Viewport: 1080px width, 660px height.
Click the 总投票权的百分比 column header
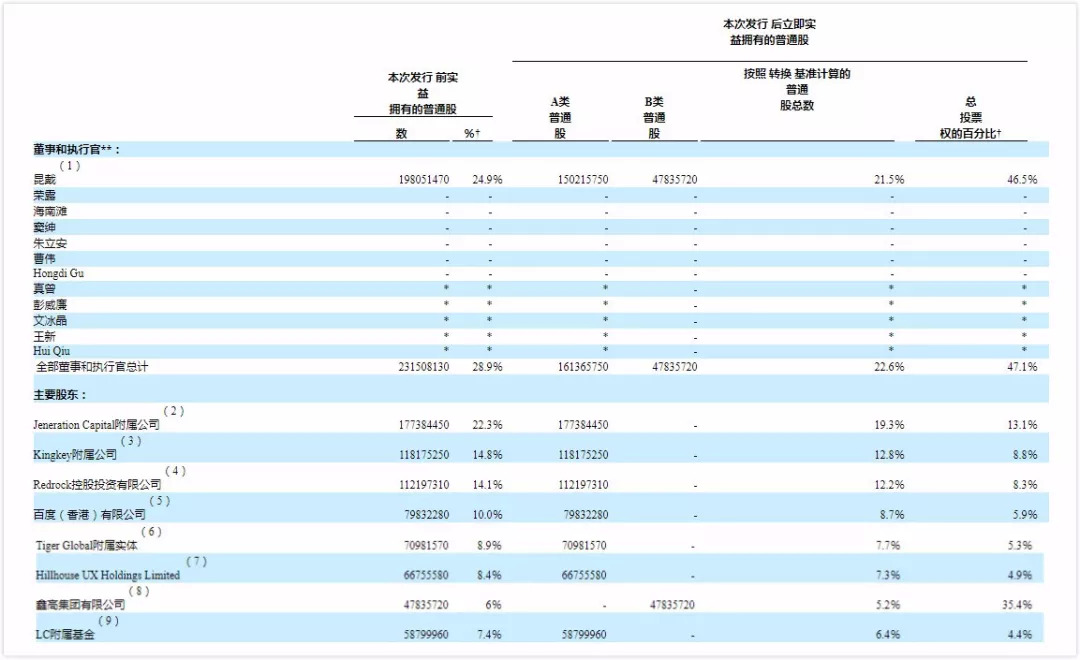(x=970, y=118)
